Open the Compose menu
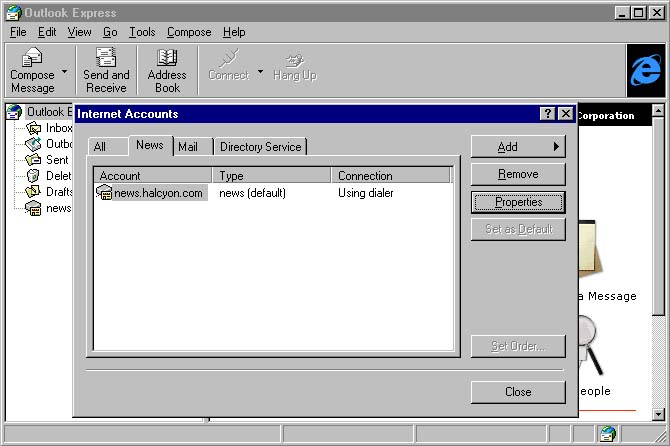670x446 pixels. pyautogui.click(x=189, y=32)
